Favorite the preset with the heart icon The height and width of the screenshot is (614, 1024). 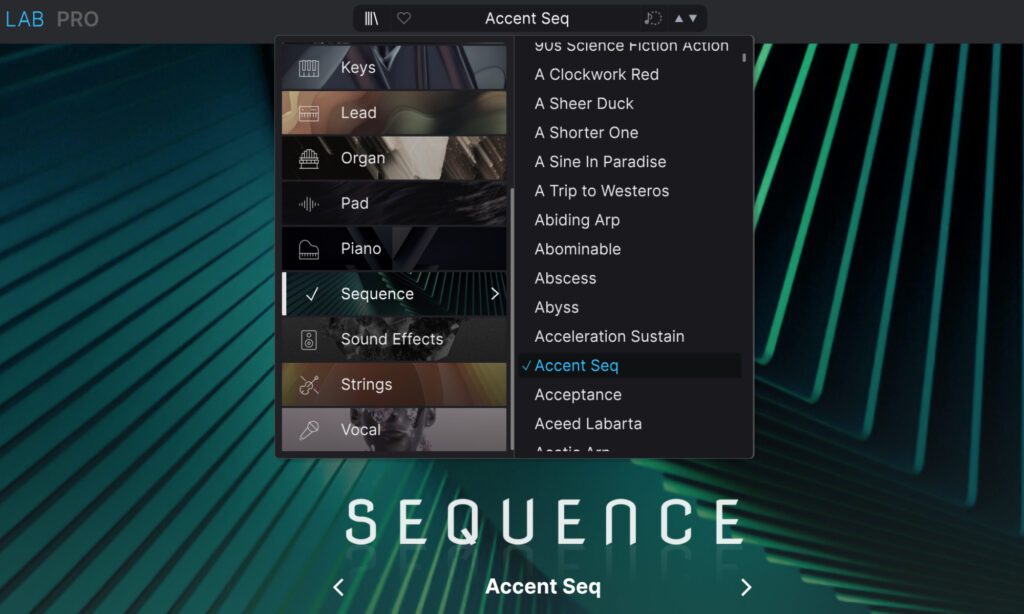click(x=404, y=18)
